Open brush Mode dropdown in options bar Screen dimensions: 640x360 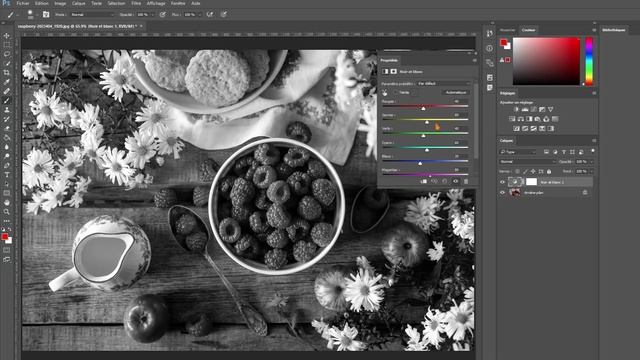click(92, 14)
